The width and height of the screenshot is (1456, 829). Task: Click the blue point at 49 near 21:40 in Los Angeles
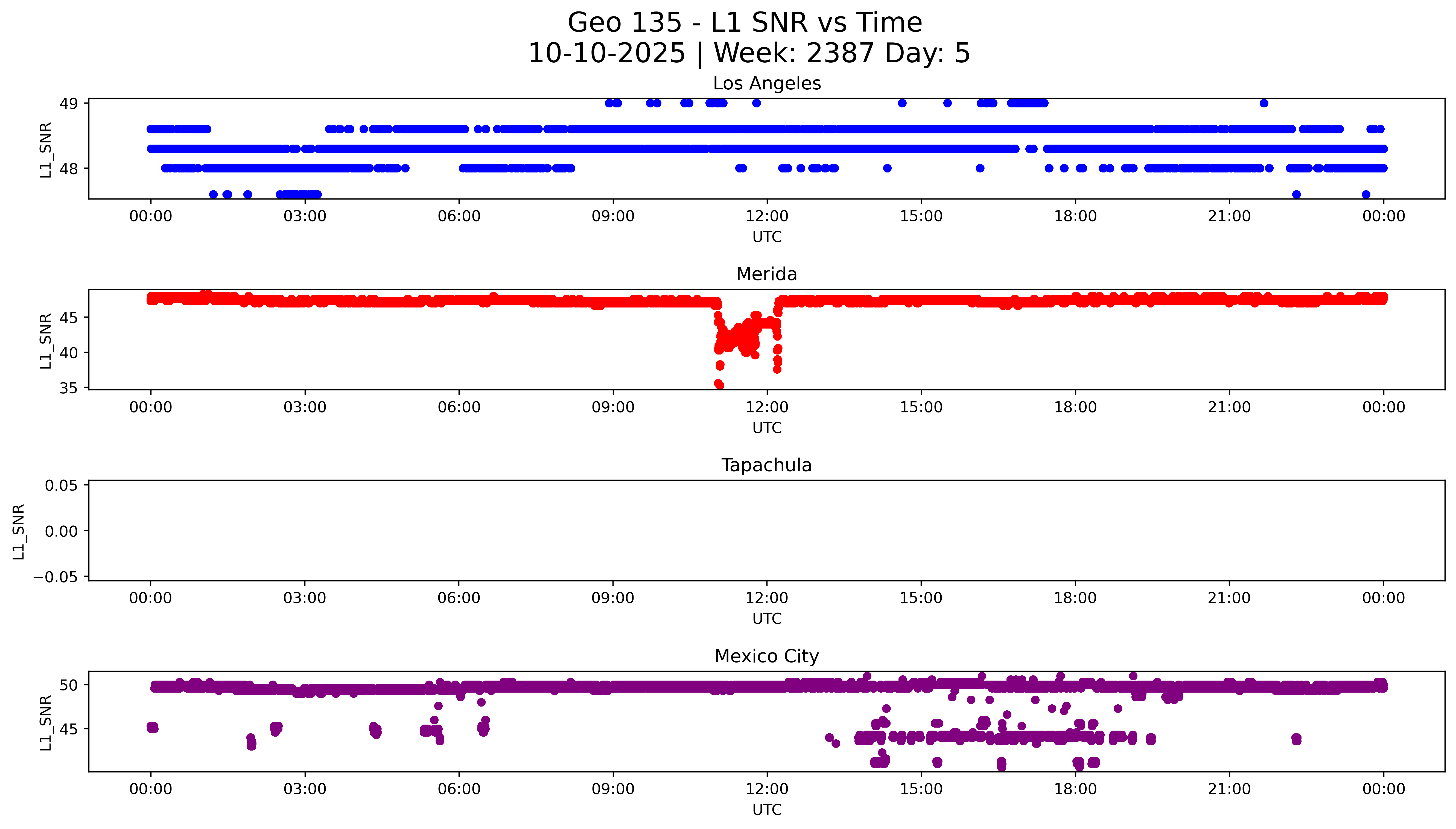click(1264, 103)
